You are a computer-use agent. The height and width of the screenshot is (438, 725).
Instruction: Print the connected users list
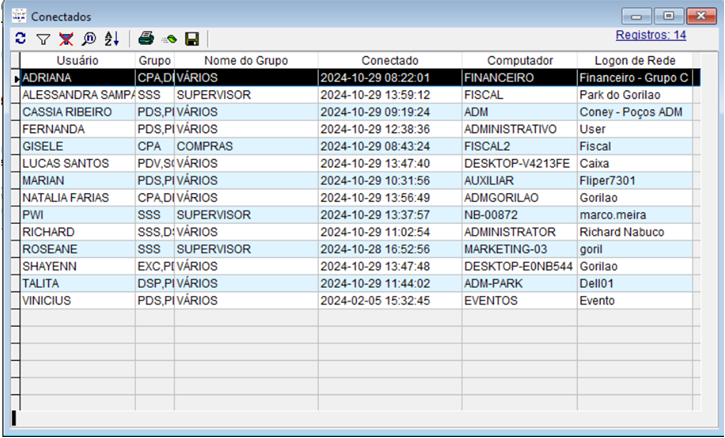(x=146, y=39)
